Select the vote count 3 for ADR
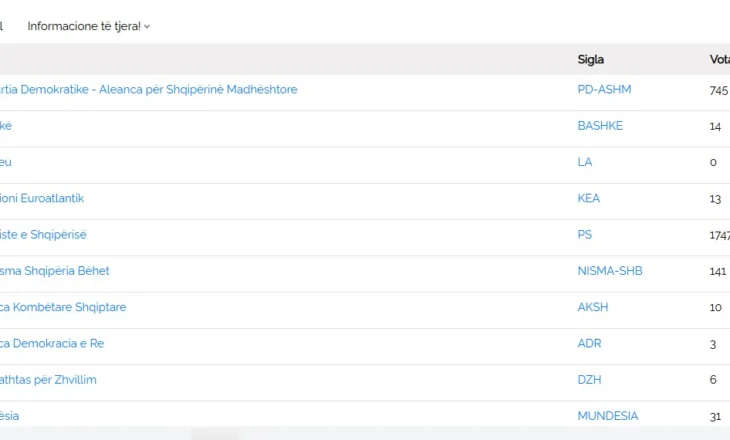Screen dimensions: 730x440 point(713,345)
